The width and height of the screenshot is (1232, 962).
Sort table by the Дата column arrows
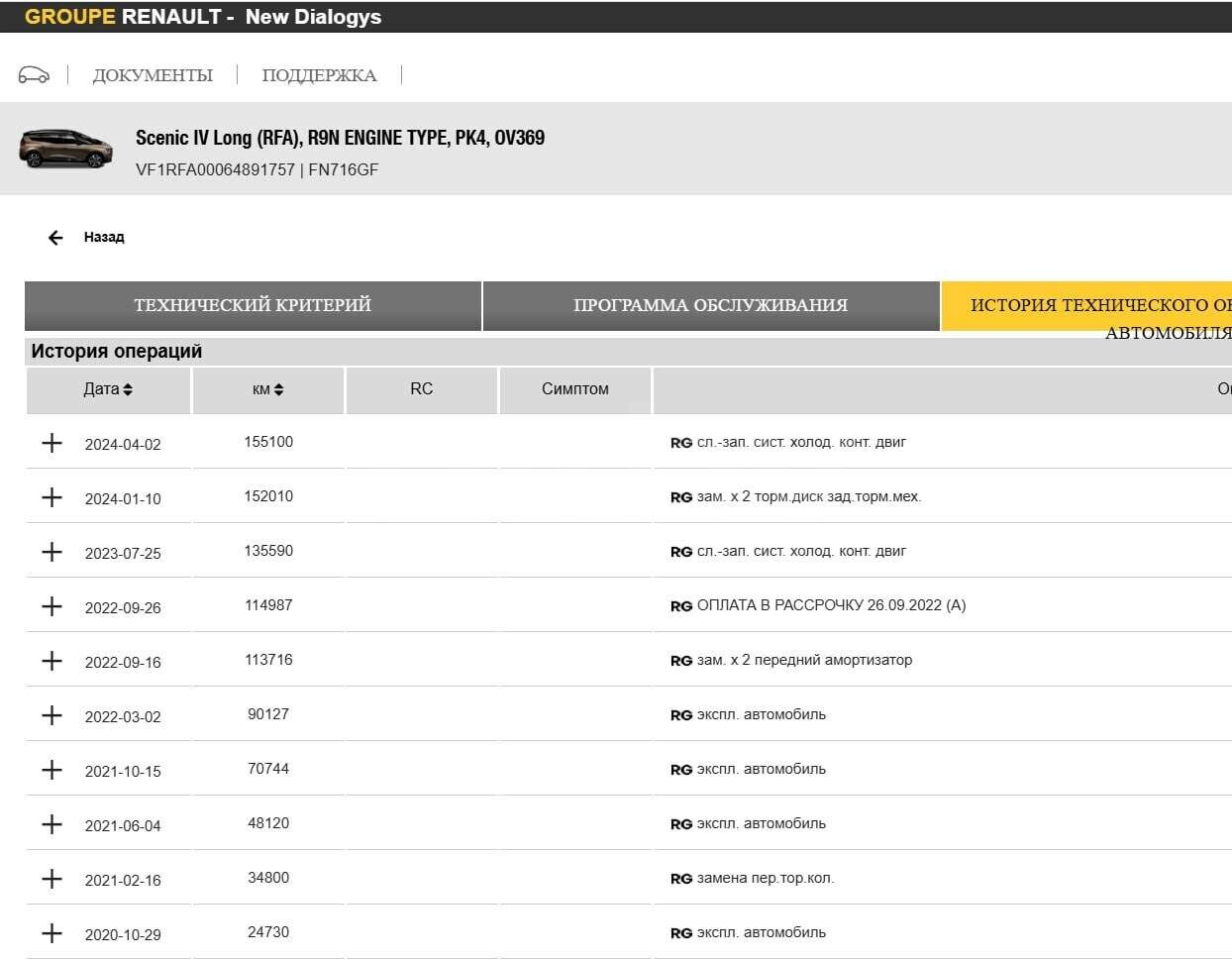[x=128, y=389]
